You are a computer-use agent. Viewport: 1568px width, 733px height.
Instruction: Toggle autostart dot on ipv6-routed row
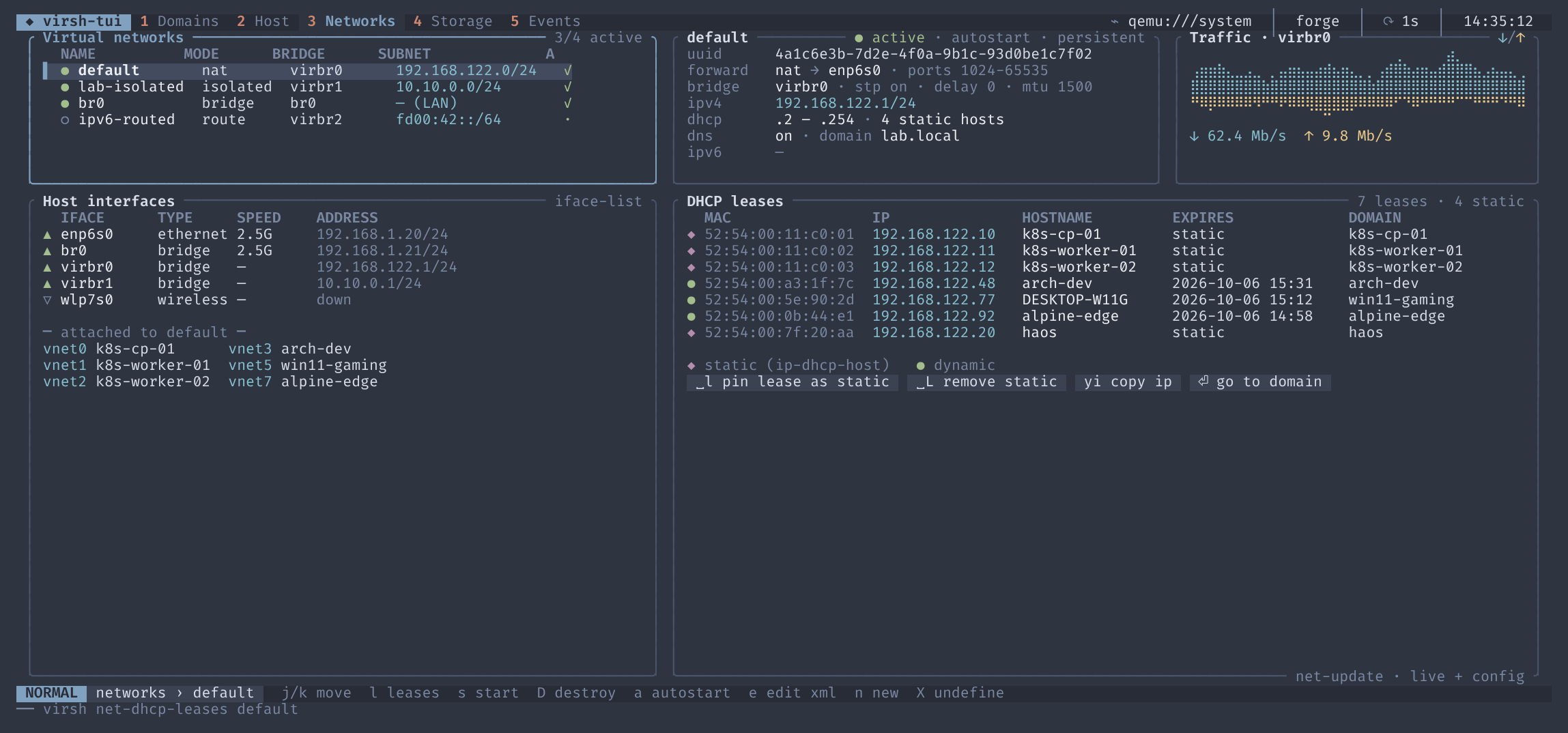pyautogui.click(x=567, y=119)
